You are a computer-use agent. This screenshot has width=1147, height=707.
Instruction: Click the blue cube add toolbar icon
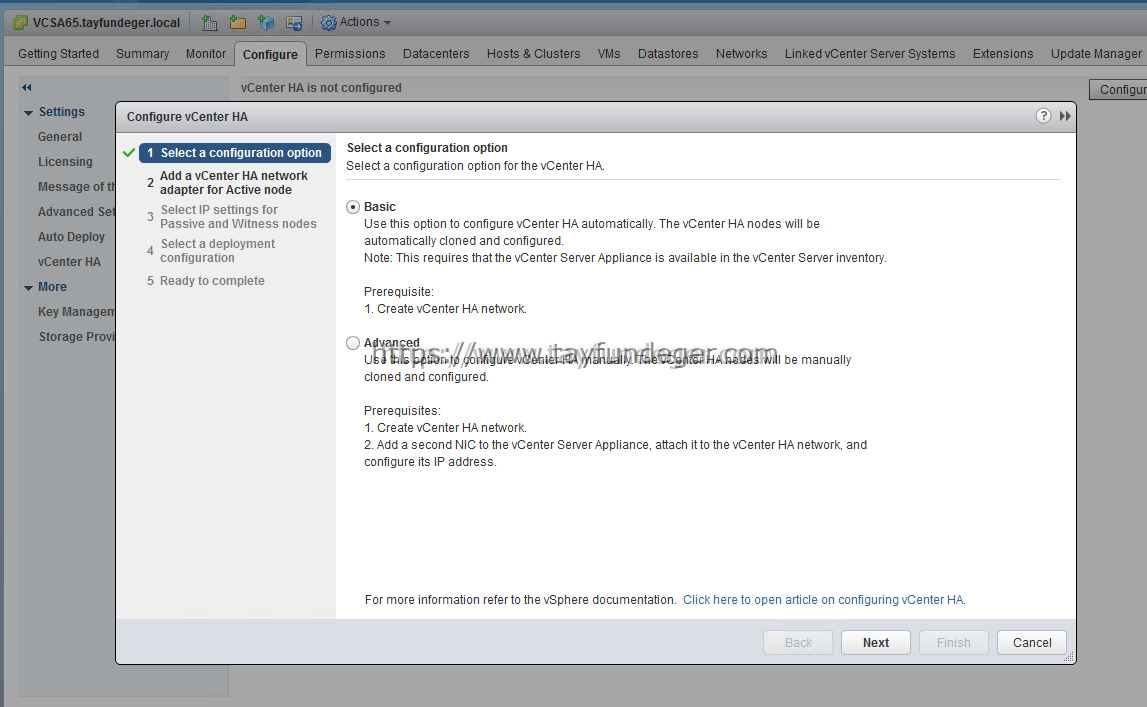(x=266, y=23)
